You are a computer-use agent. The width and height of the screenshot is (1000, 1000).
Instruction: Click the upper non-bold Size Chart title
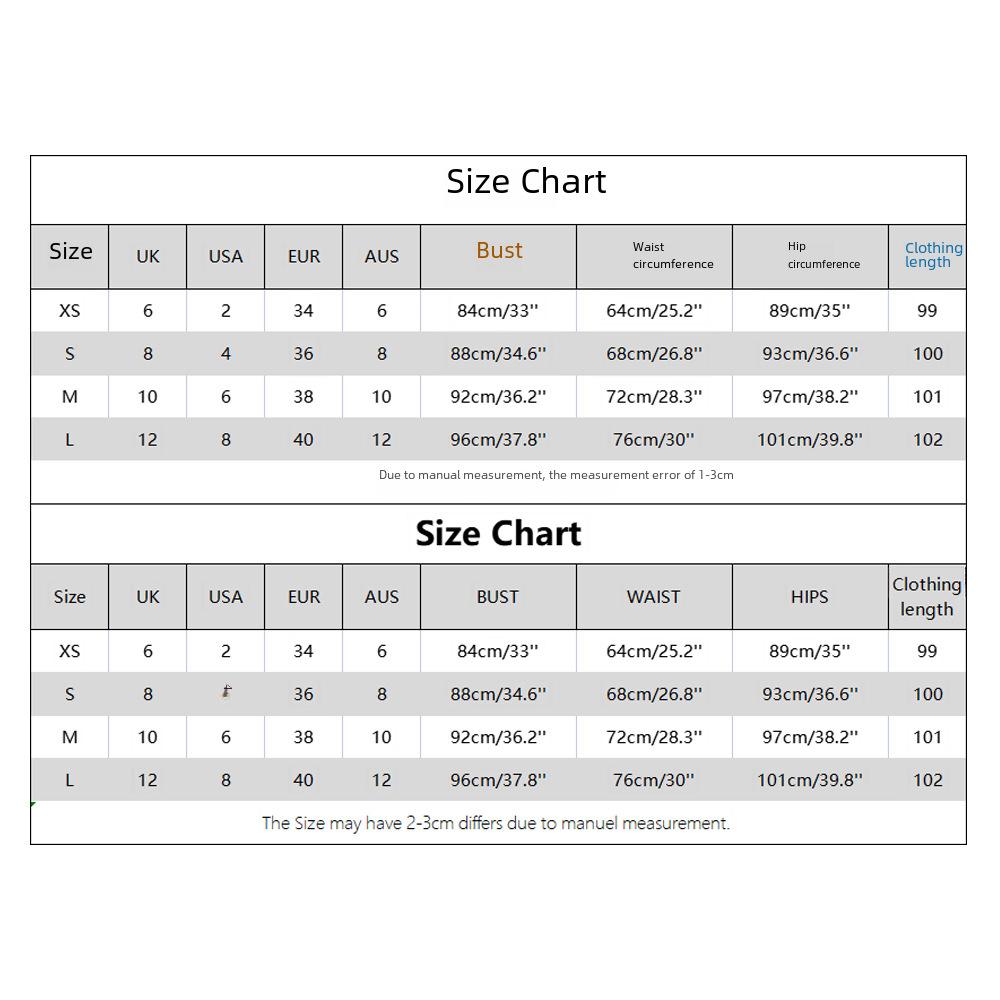pyautogui.click(x=526, y=182)
